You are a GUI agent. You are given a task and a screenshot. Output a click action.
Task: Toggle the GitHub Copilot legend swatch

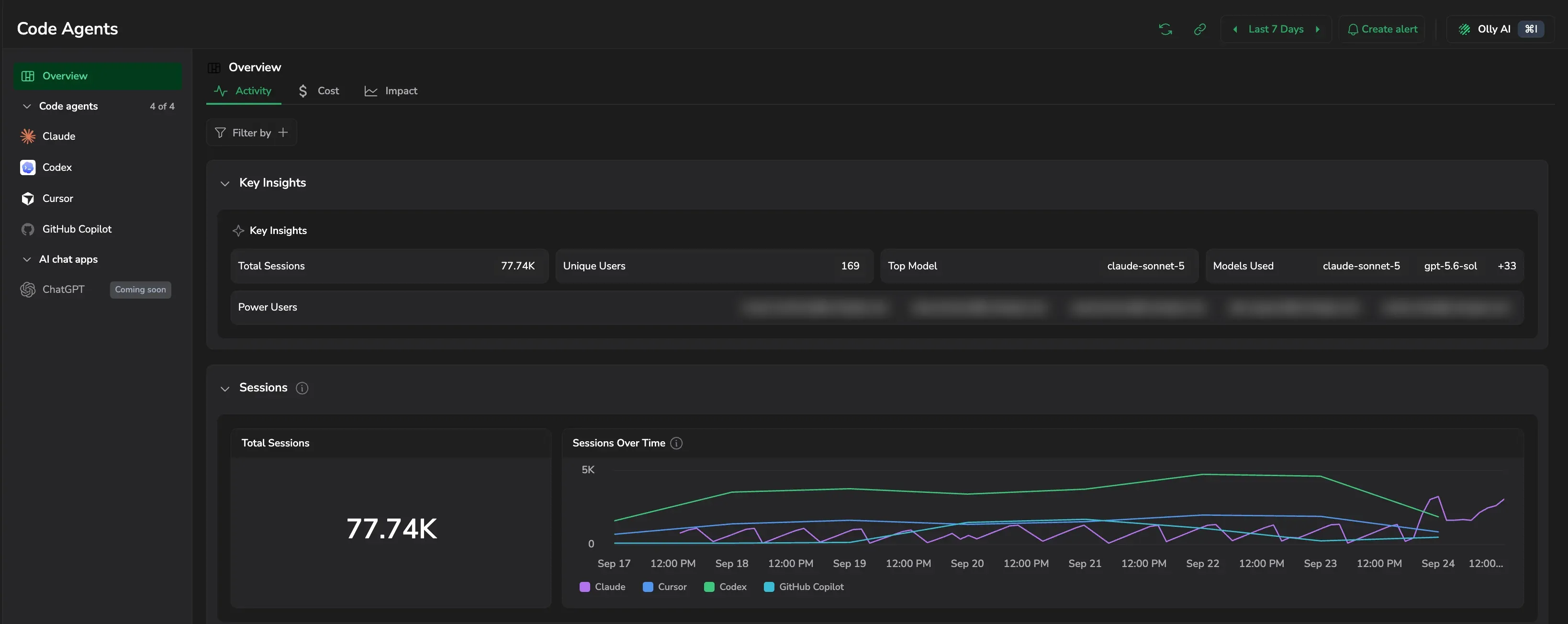[769, 587]
